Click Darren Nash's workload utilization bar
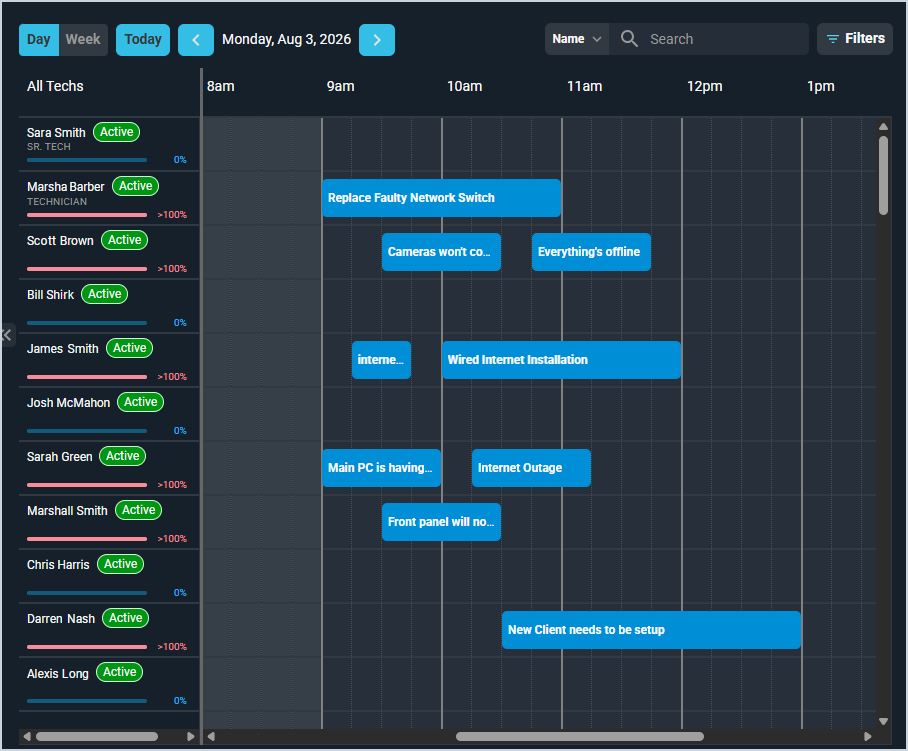Image resolution: width=908 pixels, height=751 pixels. [87, 647]
